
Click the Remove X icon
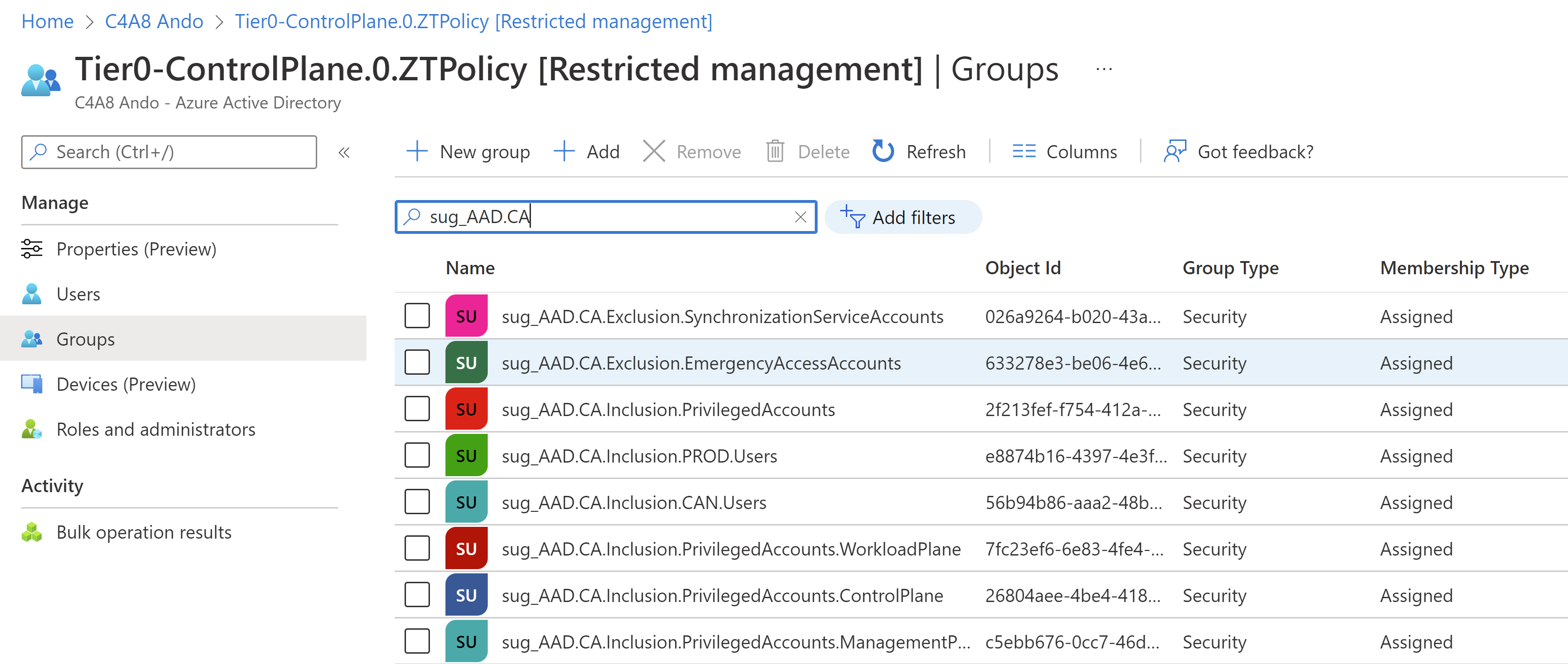coord(654,151)
